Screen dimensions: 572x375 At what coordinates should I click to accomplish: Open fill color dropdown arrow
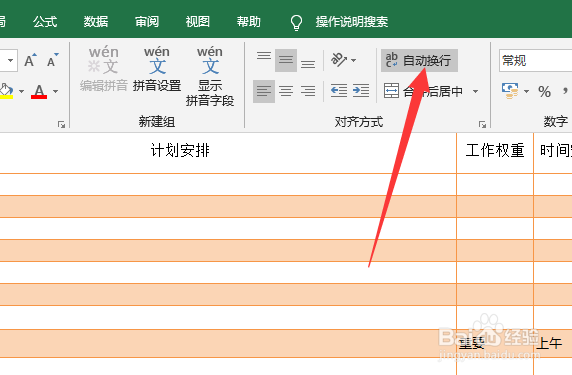[x=22, y=91]
